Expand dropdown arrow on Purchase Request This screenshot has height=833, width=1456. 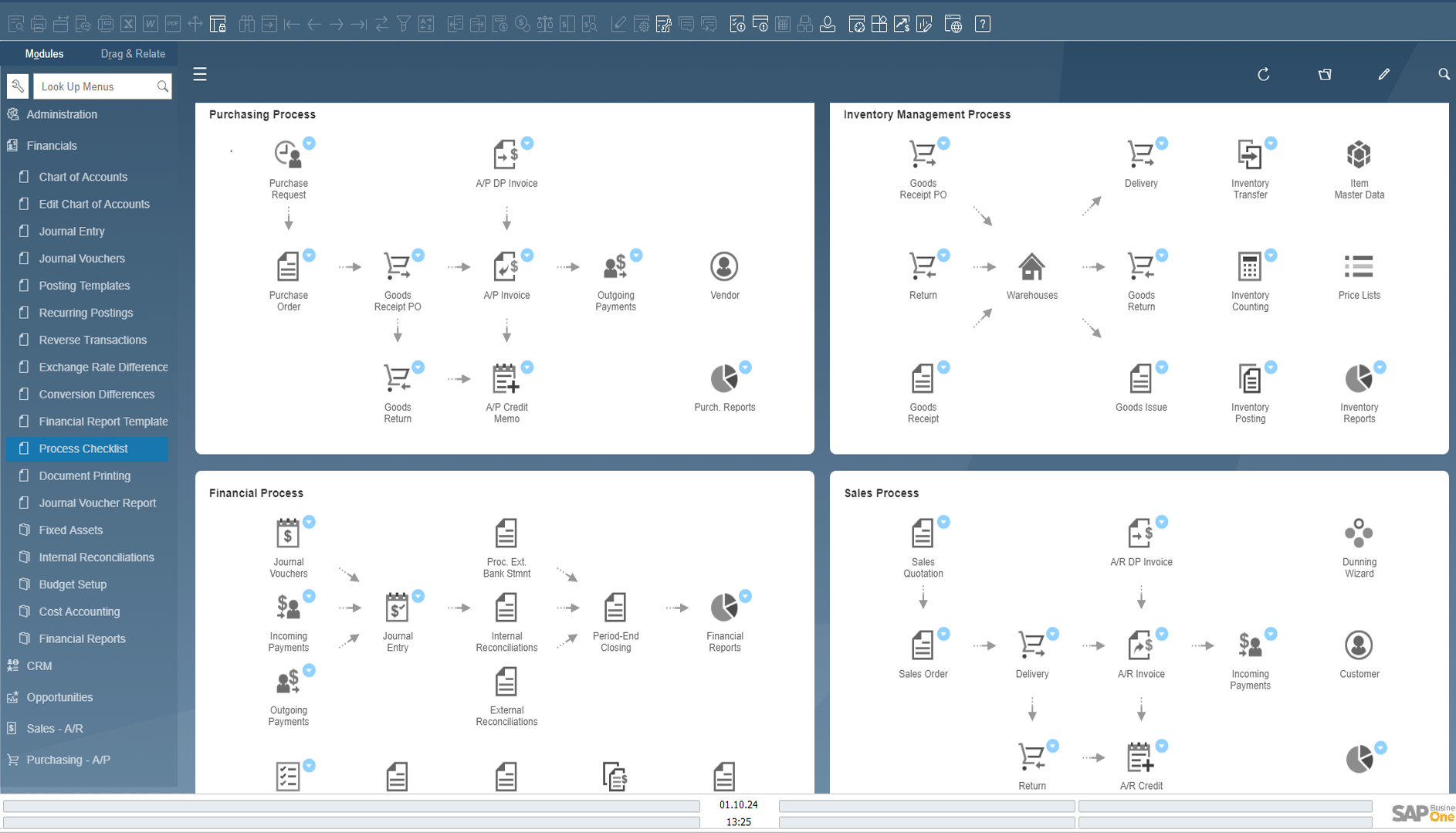309,144
